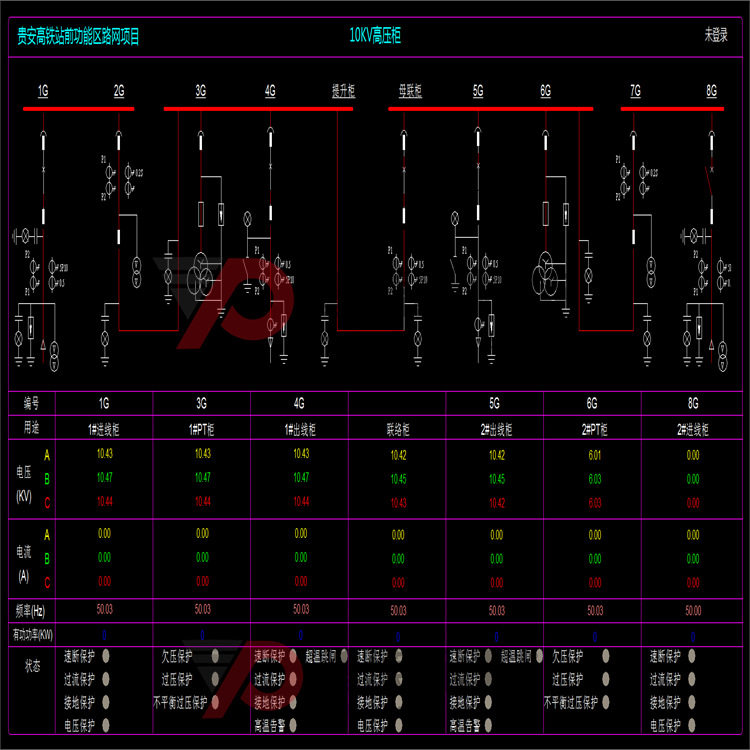Click 1G 接地保护 indicator lamp
Viewport: 750px width, 750px height.
click(106, 702)
